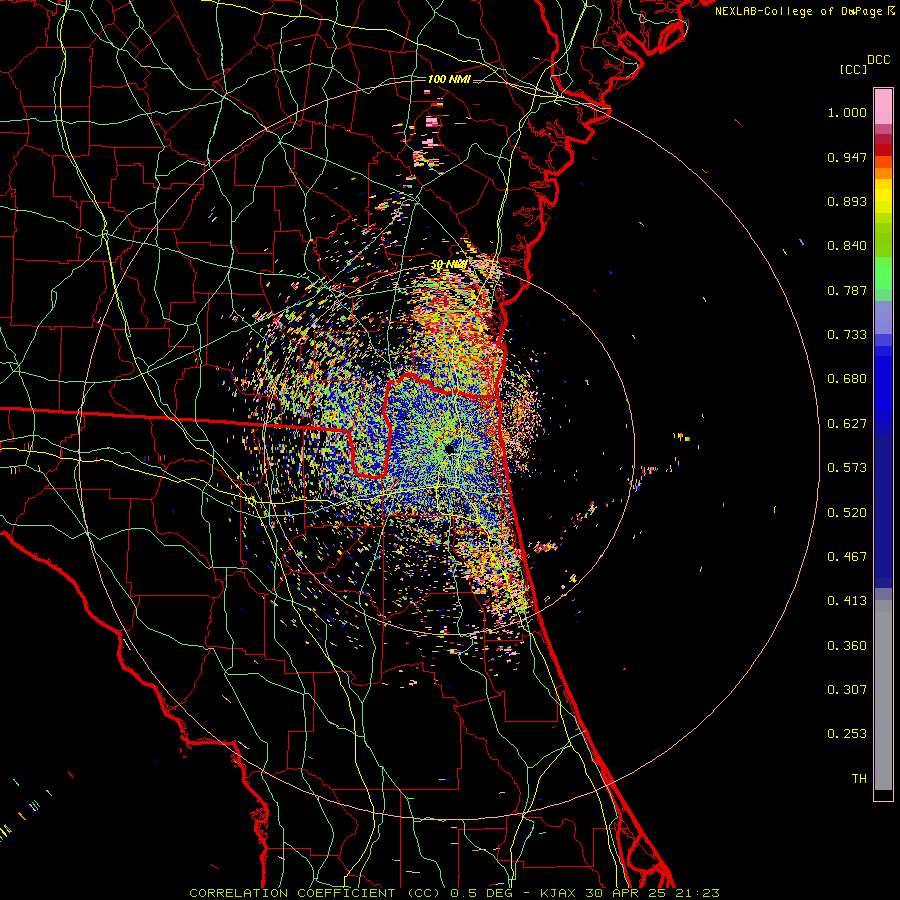Click the 50 NMI range ring label
This screenshot has height=900, width=900.
click(x=449, y=265)
